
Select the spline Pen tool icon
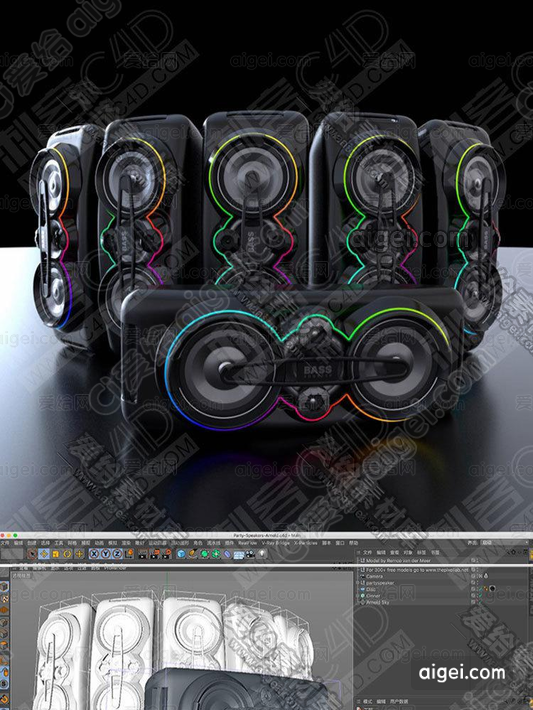[x=192, y=554]
